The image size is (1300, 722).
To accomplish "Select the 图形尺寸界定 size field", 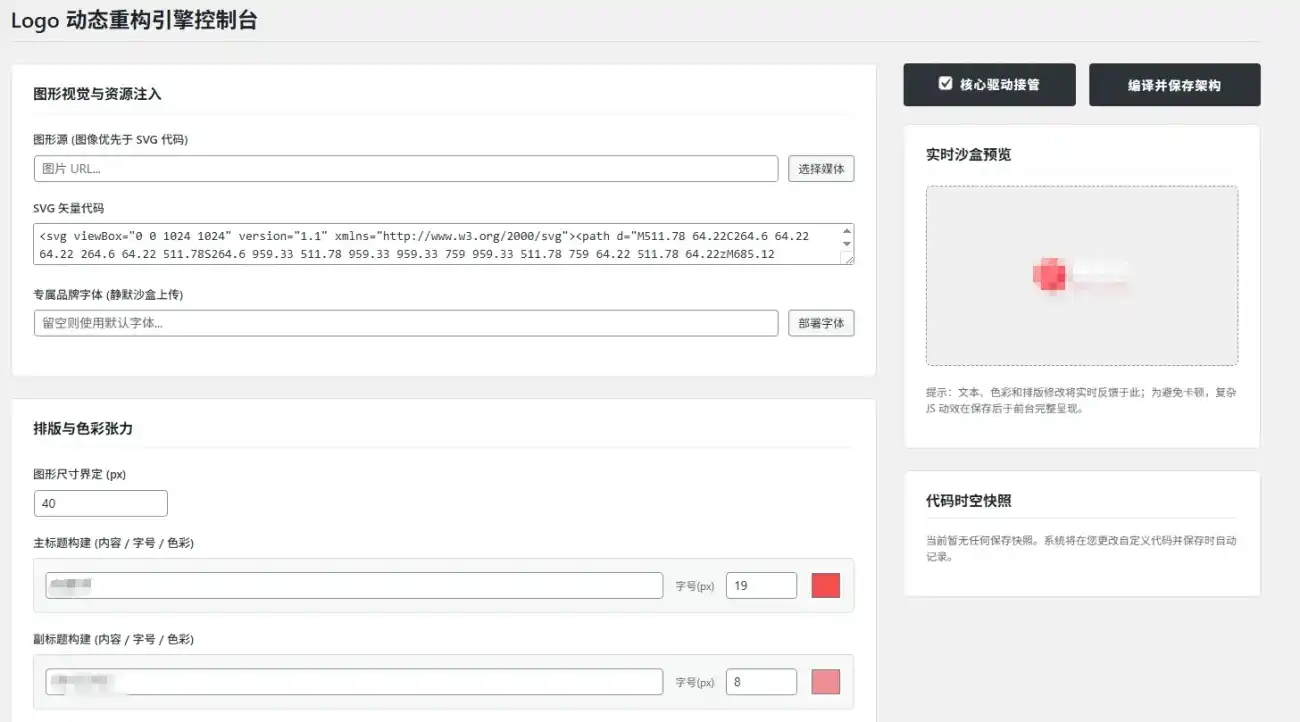I will (100, 504).
